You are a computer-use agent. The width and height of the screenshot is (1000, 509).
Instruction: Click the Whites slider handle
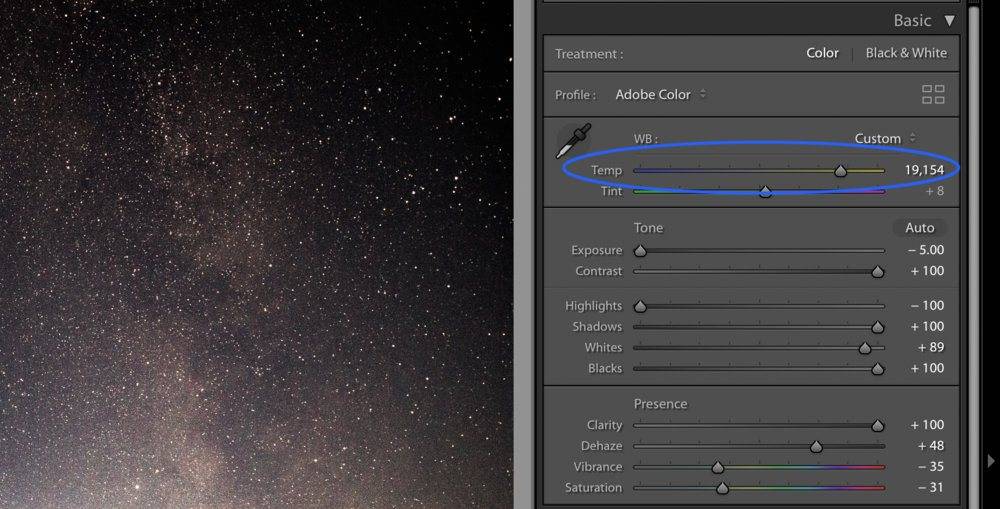click(x=865, y=348)
